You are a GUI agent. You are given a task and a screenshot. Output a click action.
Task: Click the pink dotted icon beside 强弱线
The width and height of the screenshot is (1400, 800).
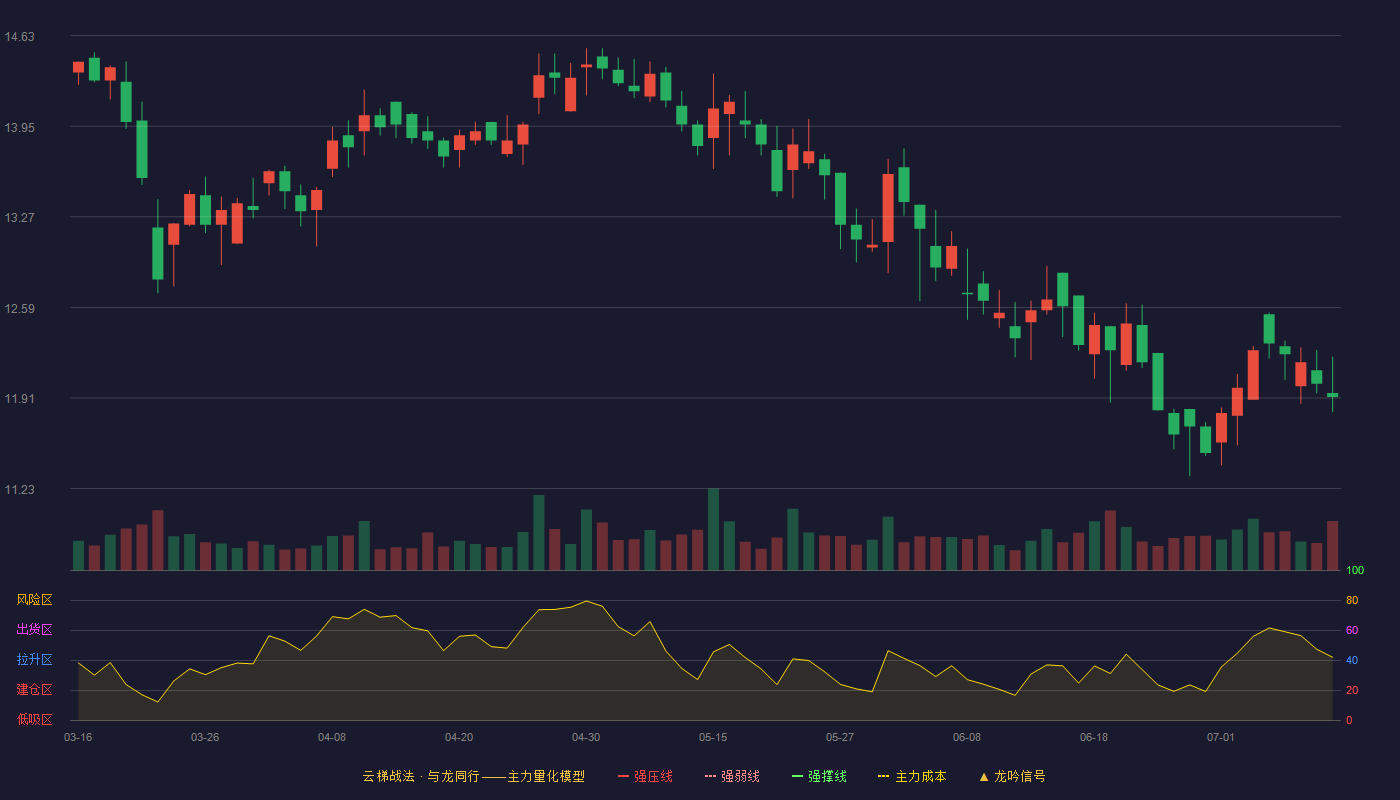pos(711,776)
